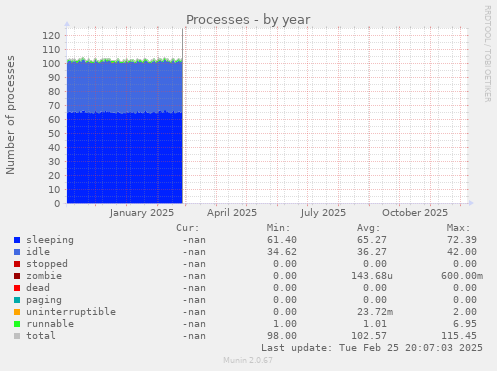497x371 pixels.
Task: Click the runnable maximum value 6.95
Action: pyautogui.click(x=465, y=324)
